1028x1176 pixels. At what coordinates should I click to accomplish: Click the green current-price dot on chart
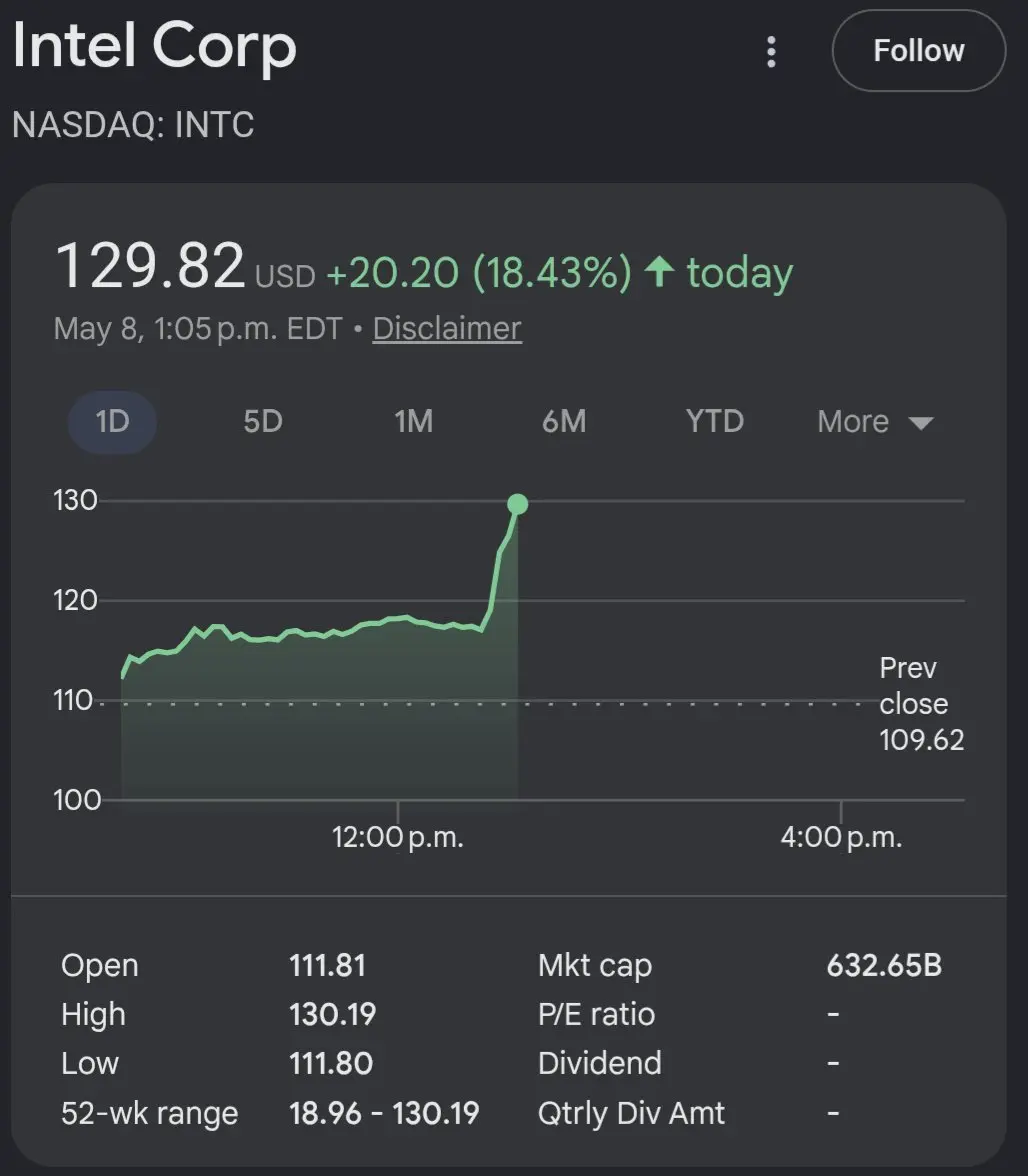517,504
